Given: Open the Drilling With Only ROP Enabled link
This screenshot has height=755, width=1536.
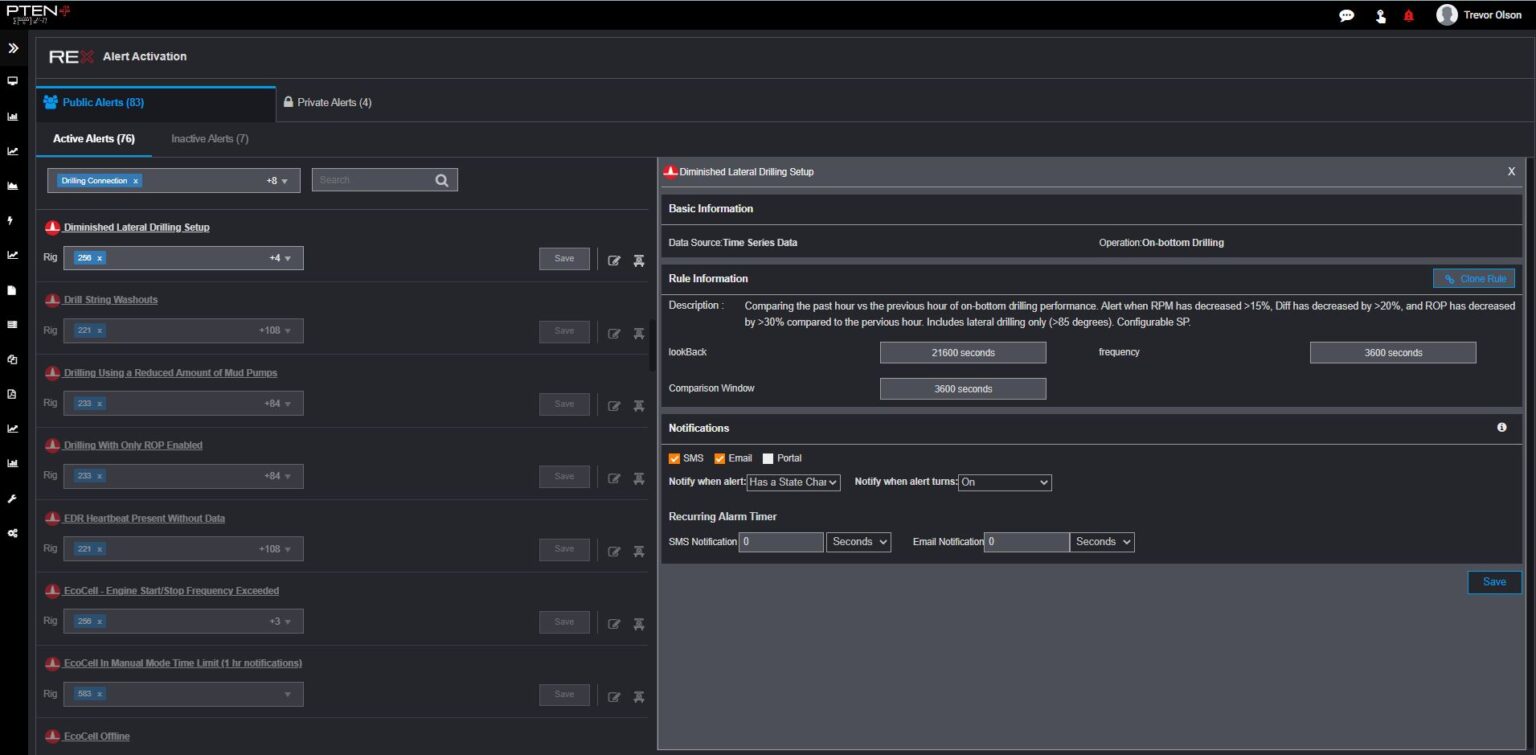Looking at the screenshot, I should pos(133,446).
